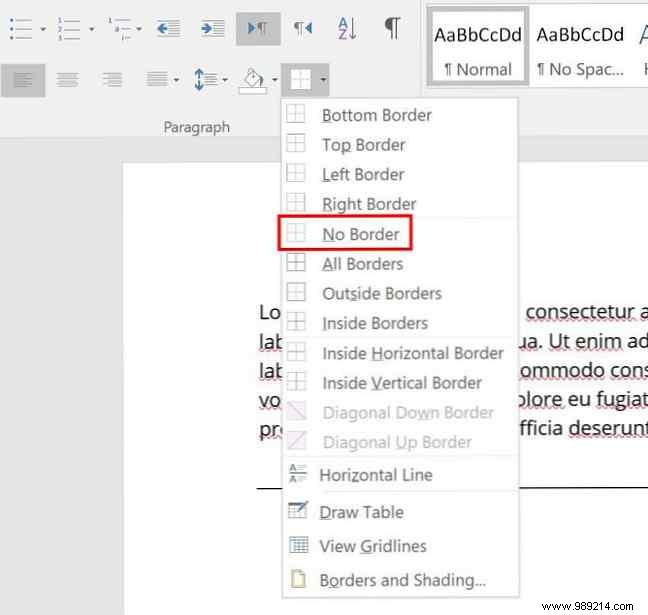Choose Inside Borders option

pos(400,323)
